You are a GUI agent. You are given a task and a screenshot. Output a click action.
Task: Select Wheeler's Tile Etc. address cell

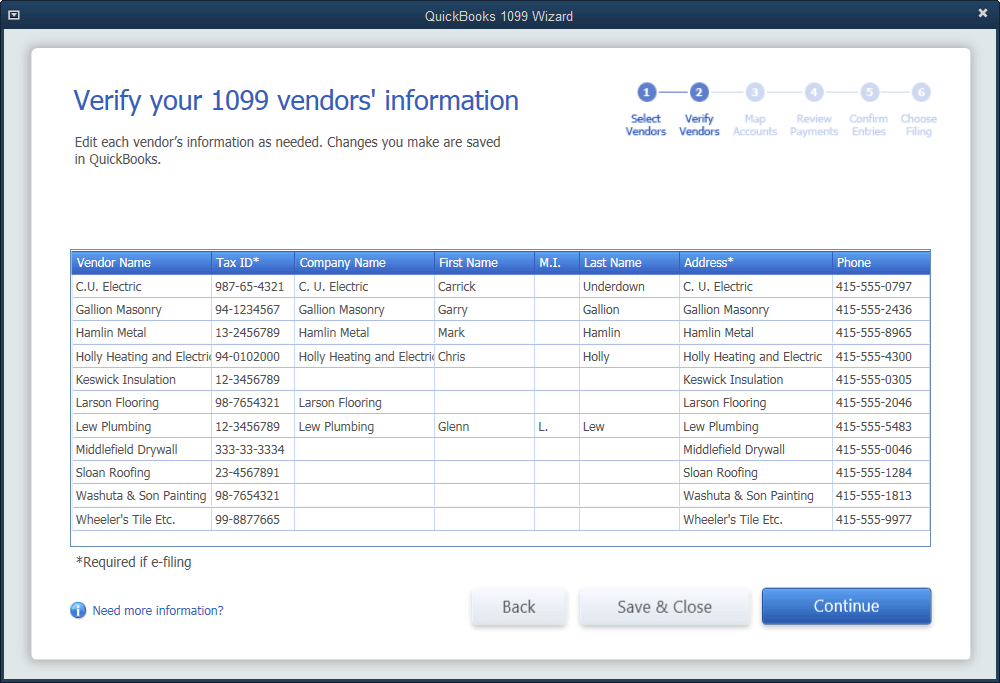point(756,519)
